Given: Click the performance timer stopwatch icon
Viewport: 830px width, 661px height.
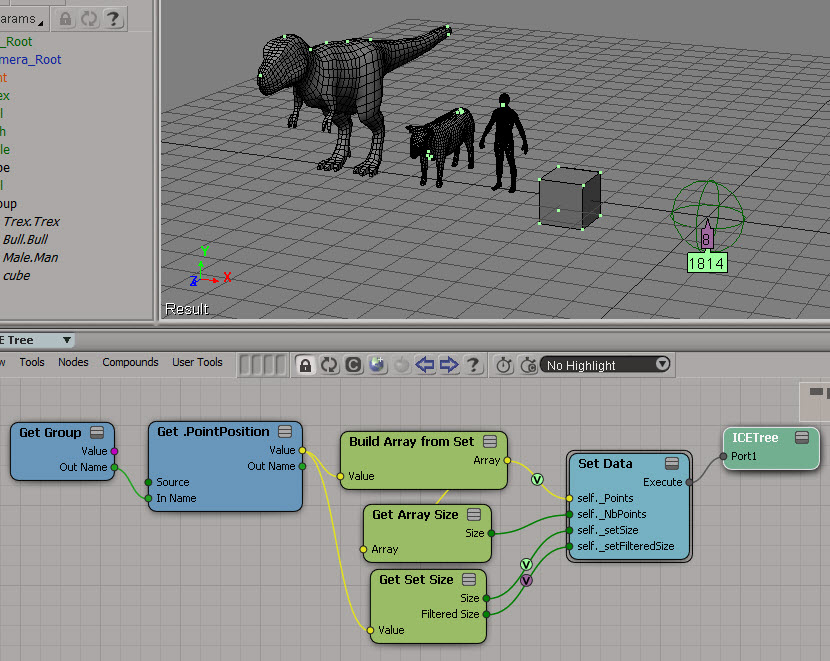Looking at the screenshot, I should point(504,365).
